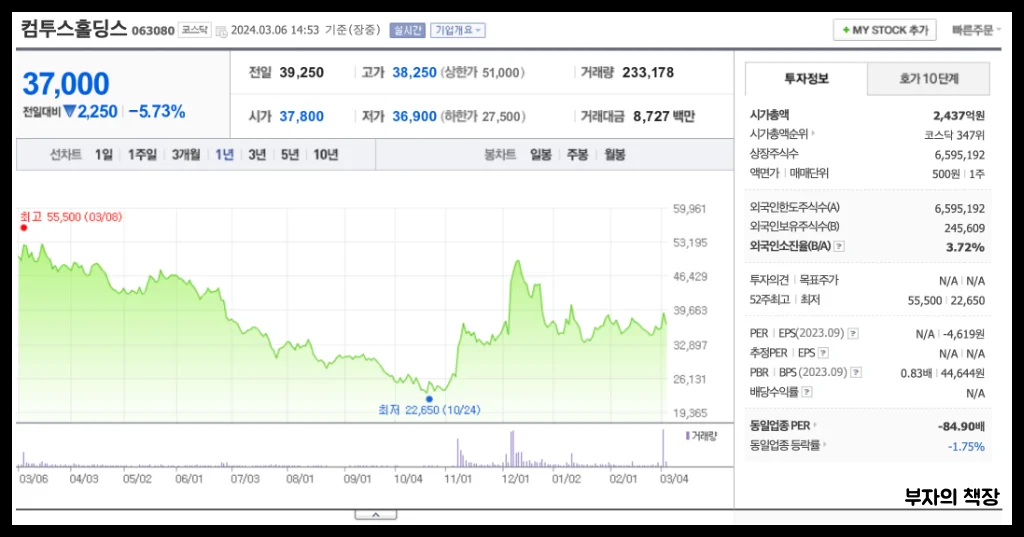Select the 5년 line chart period
1024x537 pixels.
(289, 155)
